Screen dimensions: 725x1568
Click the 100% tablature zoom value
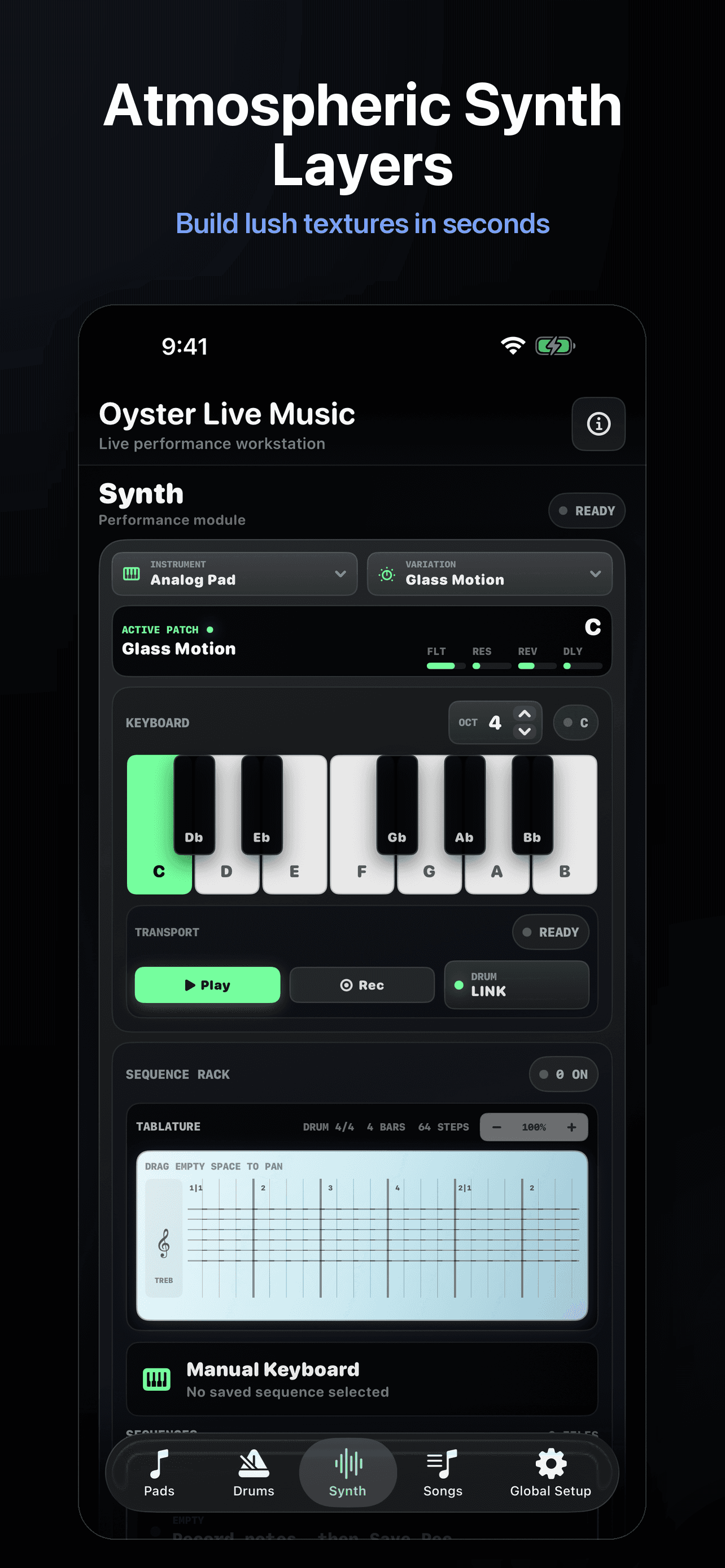534,1127
